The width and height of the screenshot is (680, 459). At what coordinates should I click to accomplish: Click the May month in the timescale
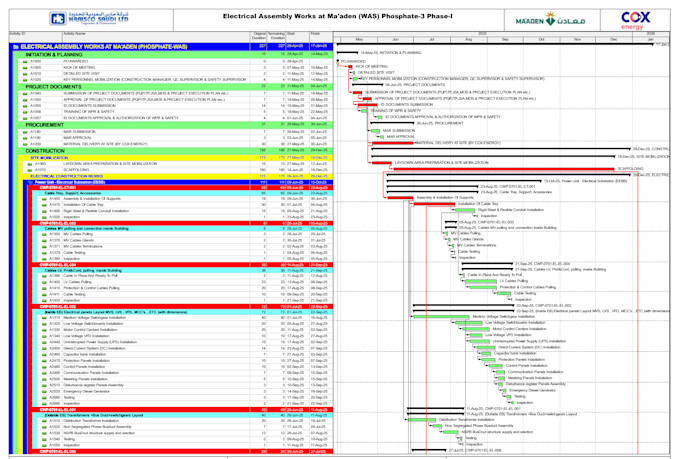[359, 39]
